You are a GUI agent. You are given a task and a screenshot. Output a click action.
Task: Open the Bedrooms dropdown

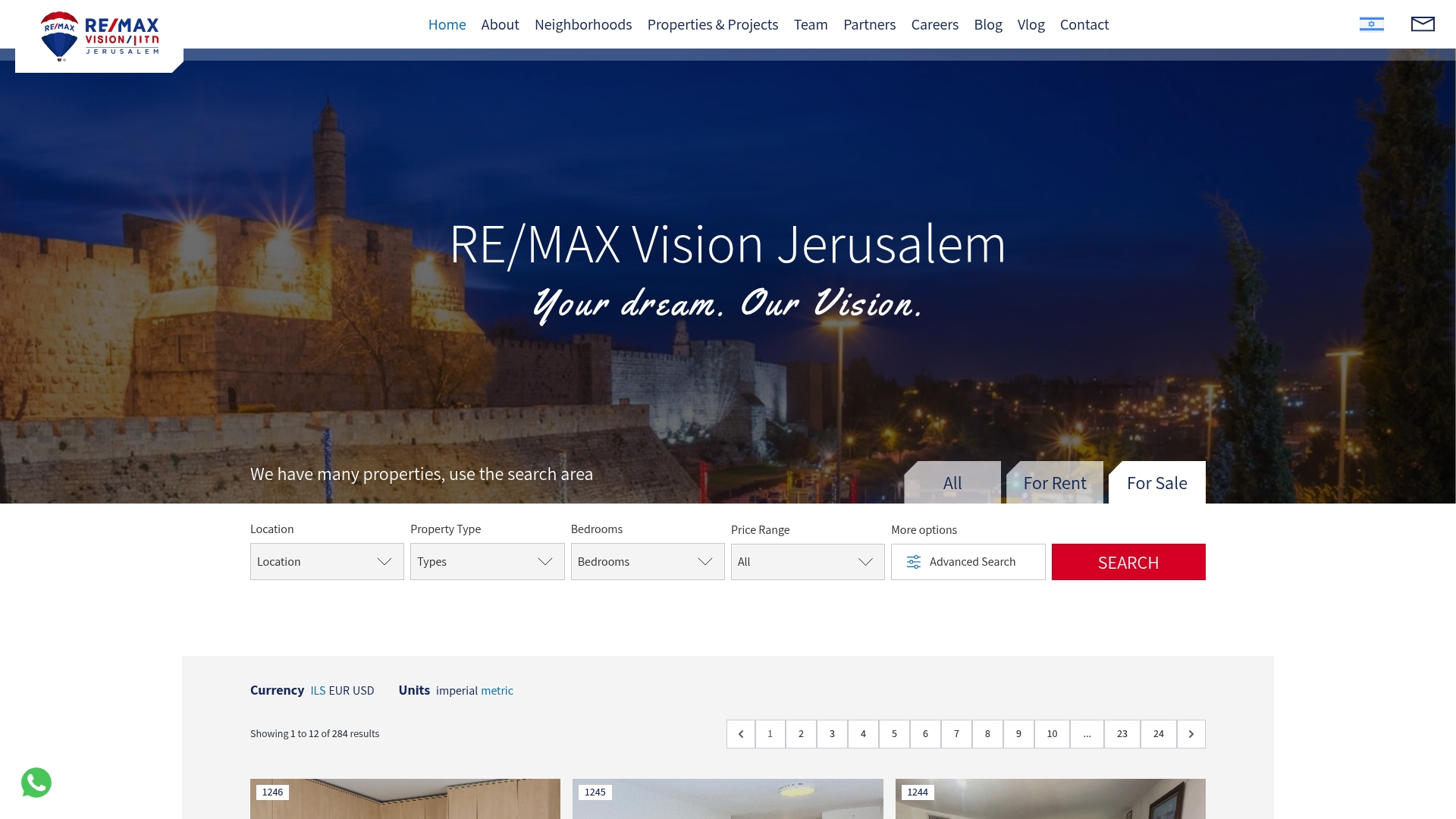click(647, 561)
